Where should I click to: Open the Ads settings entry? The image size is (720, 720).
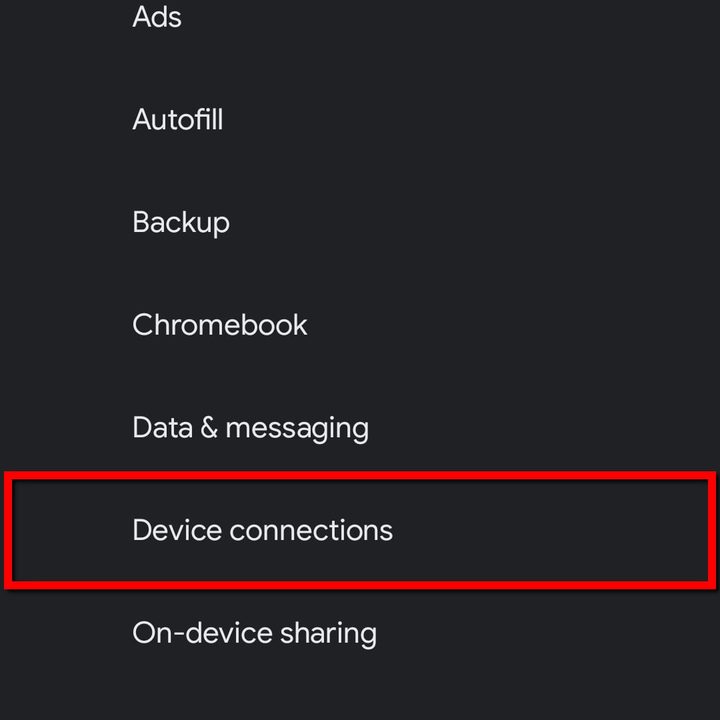[157, 17]
